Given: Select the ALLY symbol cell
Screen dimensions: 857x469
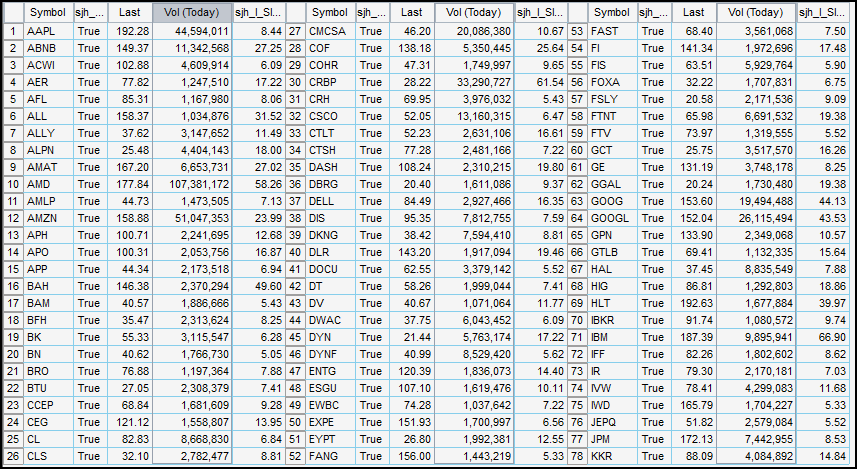Looking at the screenshot, I should tap(48, 133).
